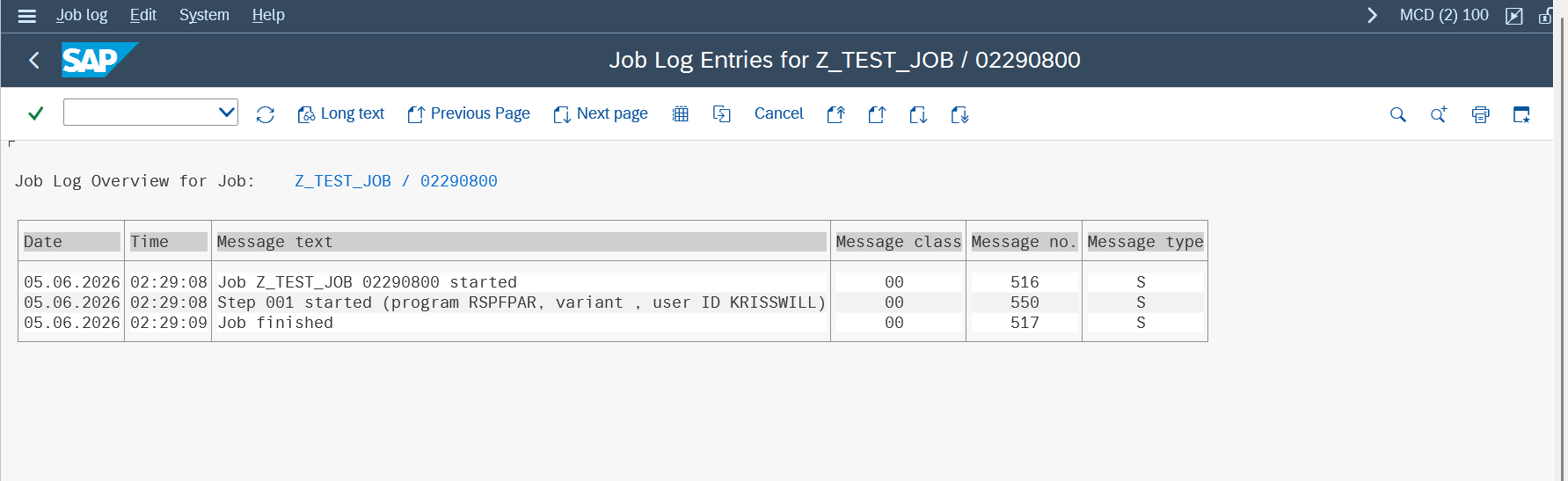This screenshot has height=481, width=1568.
Task: Click the Long text button
Action: coord(341,114)
